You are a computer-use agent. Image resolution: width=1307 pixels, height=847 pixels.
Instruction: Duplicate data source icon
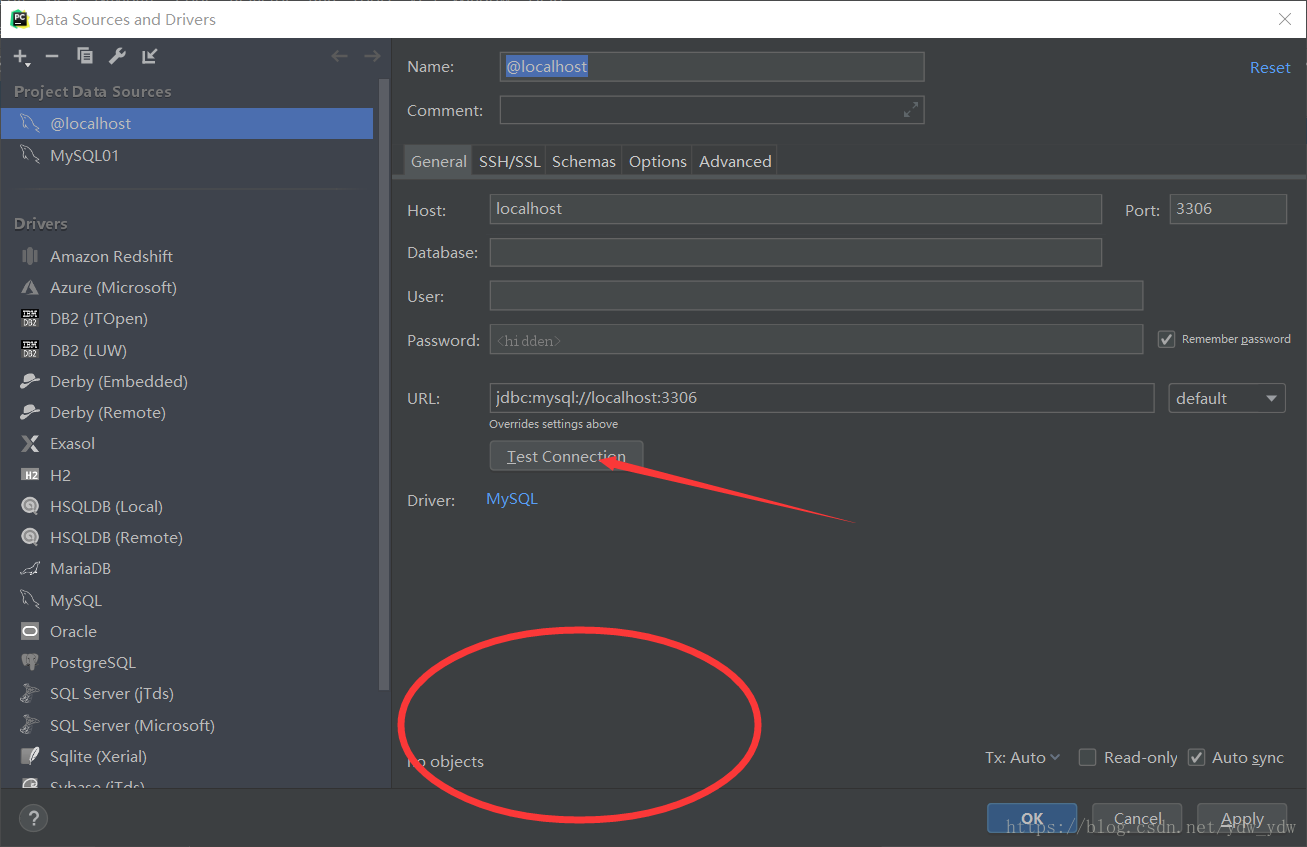point(85,56)
